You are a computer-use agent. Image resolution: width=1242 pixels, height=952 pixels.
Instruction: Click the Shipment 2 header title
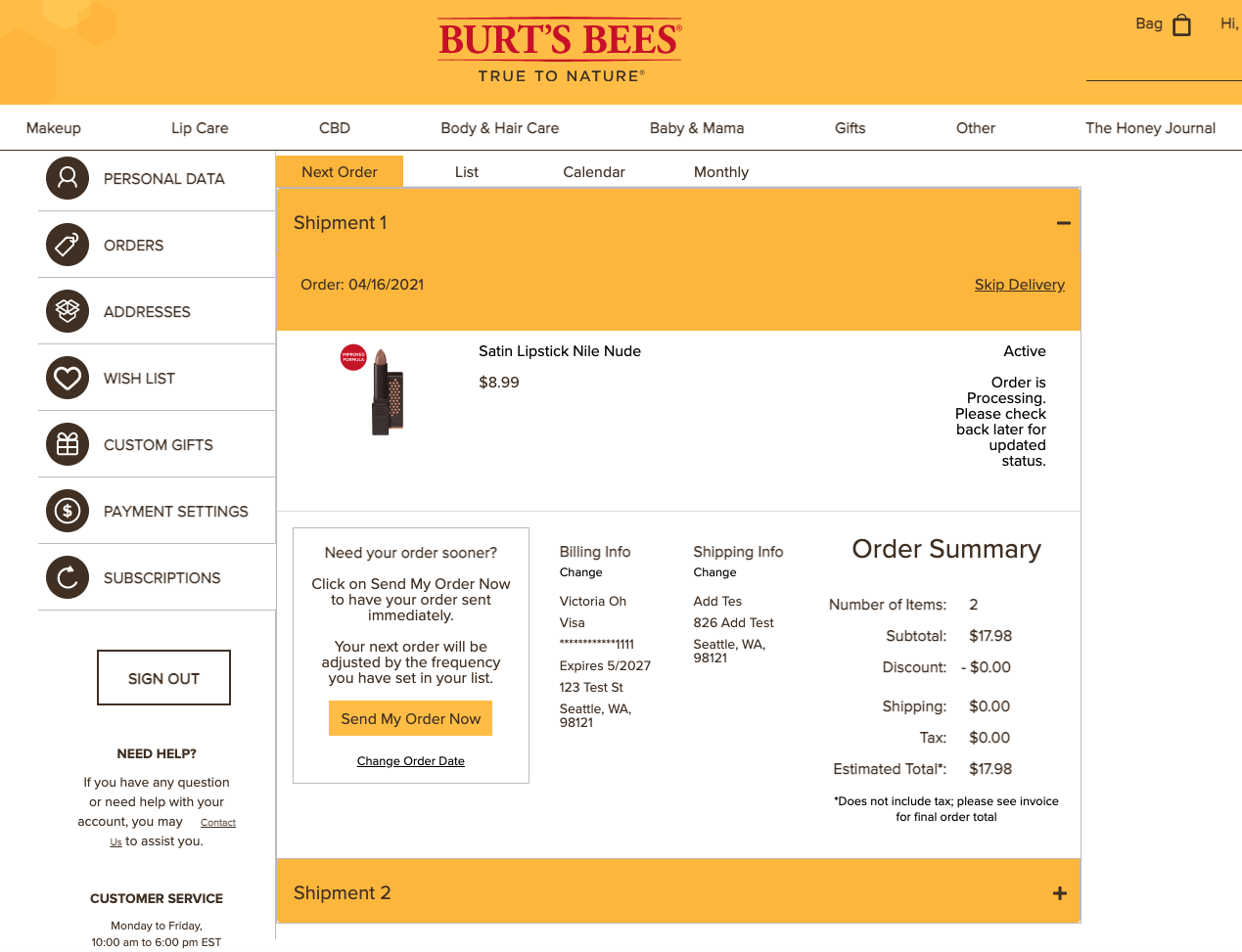[343, 892]
